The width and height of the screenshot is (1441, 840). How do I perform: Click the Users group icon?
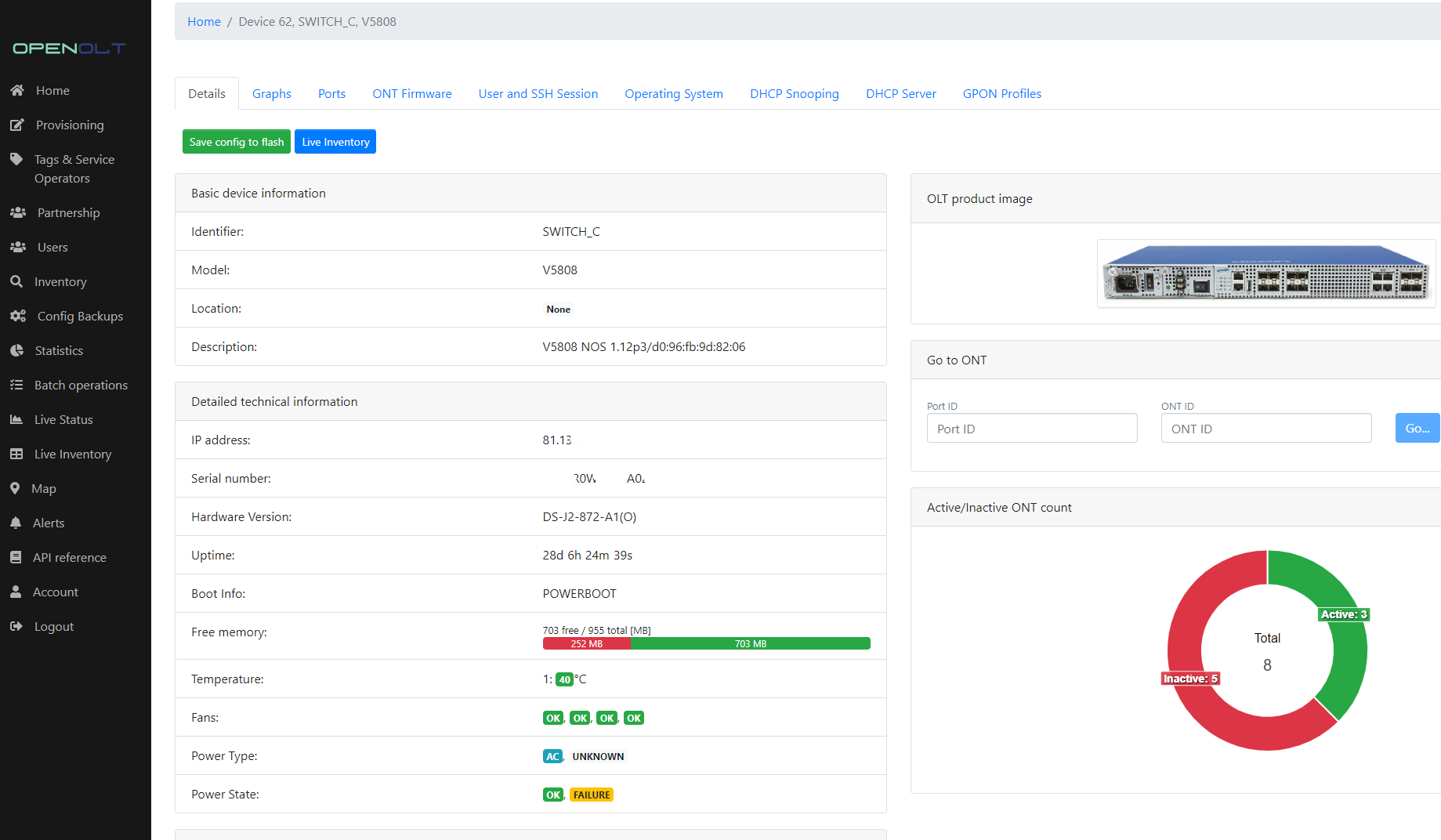tap(18, 247)
